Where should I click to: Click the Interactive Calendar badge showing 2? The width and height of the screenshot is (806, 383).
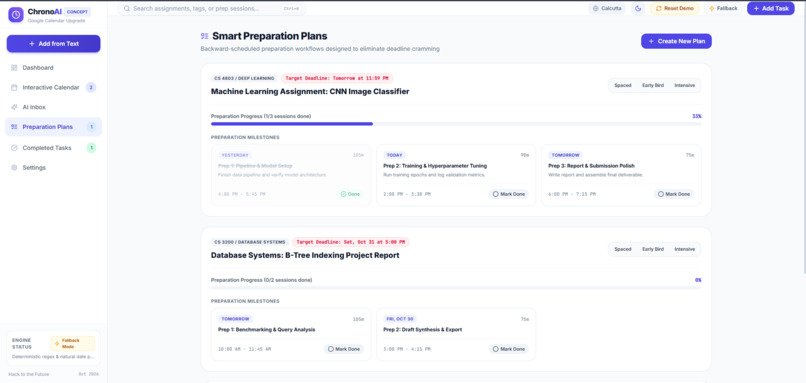[x=91, y=87]
